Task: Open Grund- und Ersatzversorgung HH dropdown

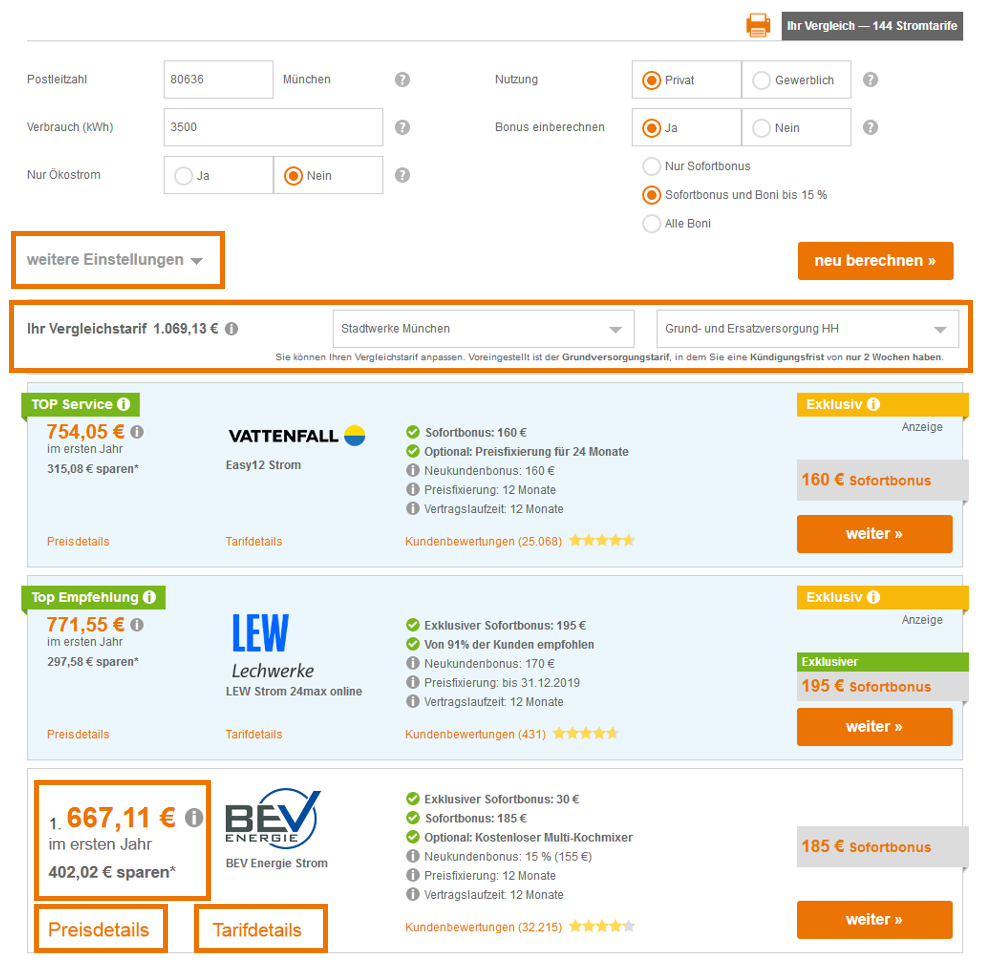Action: click(x=808, y=328)
